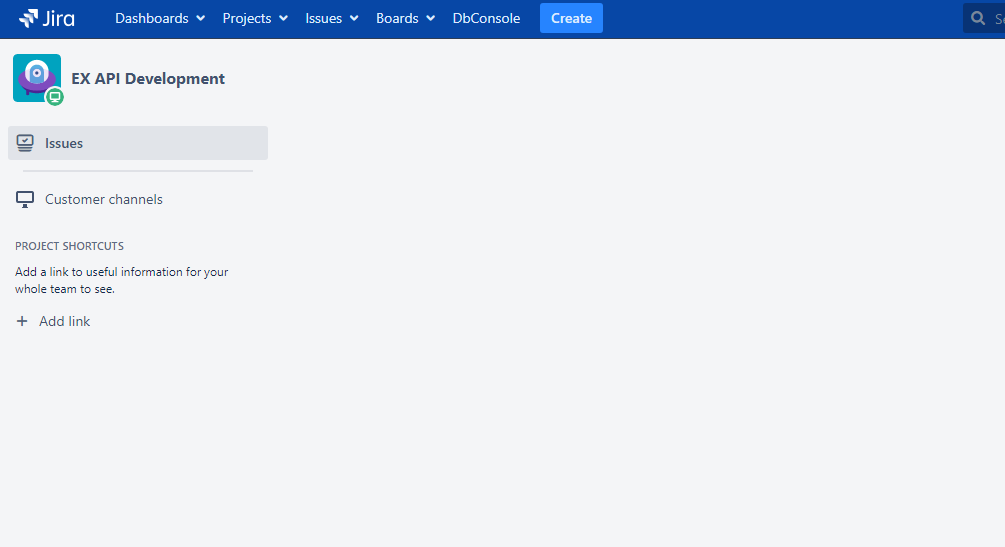Go to Customer channels in the sidebar
The image size is (1005, 547).
[104, 199]
